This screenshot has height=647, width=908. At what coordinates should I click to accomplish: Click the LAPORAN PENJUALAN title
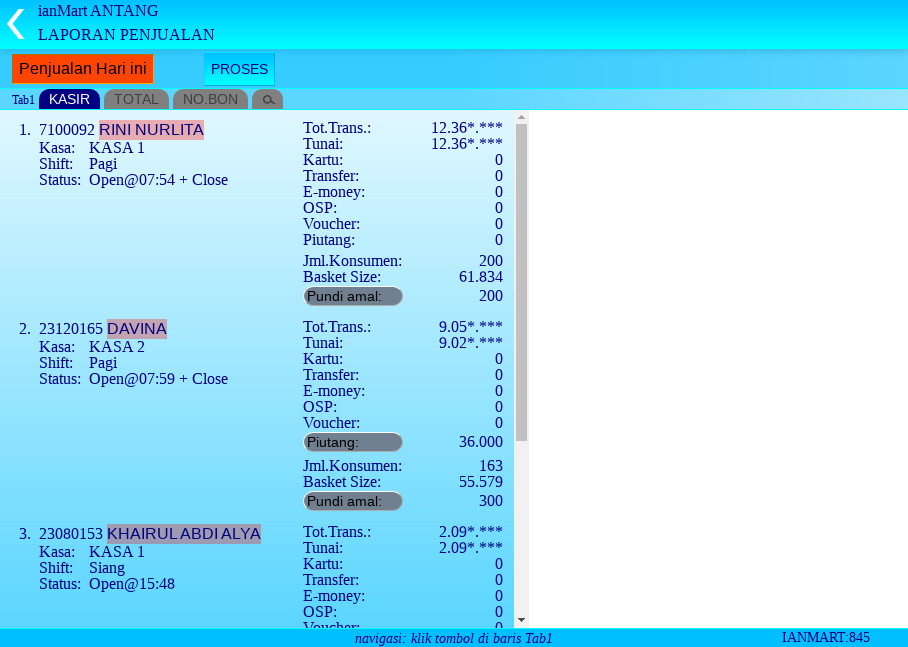pos(126,35)
